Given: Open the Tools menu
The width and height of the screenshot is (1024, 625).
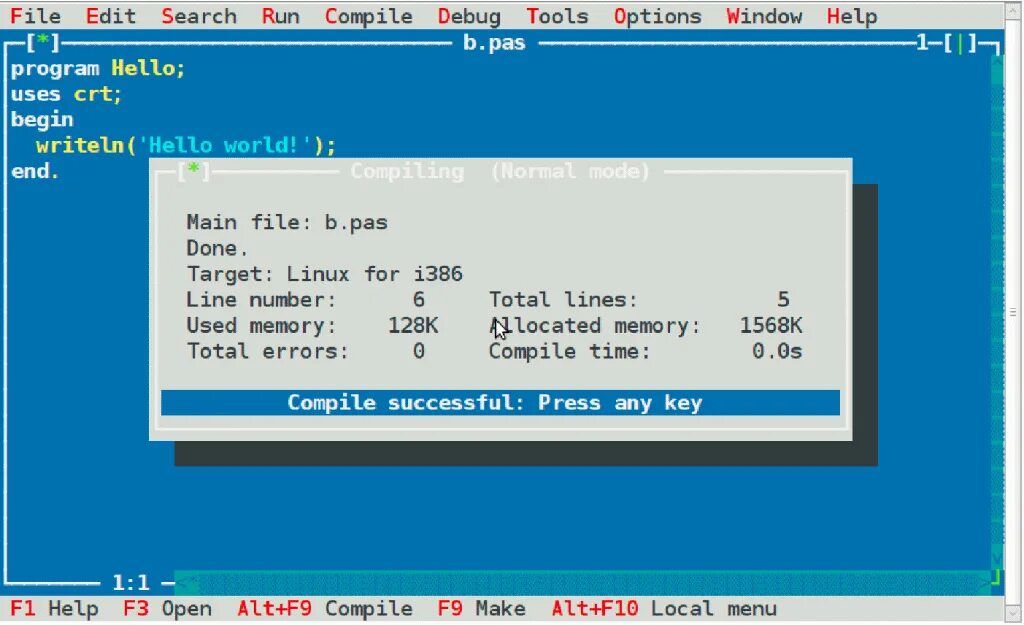Looking at the screenshot, I should (x=557, y=16).
